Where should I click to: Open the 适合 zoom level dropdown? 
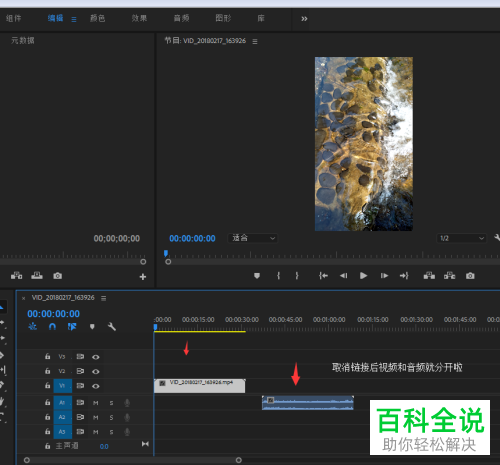(253, 238)
